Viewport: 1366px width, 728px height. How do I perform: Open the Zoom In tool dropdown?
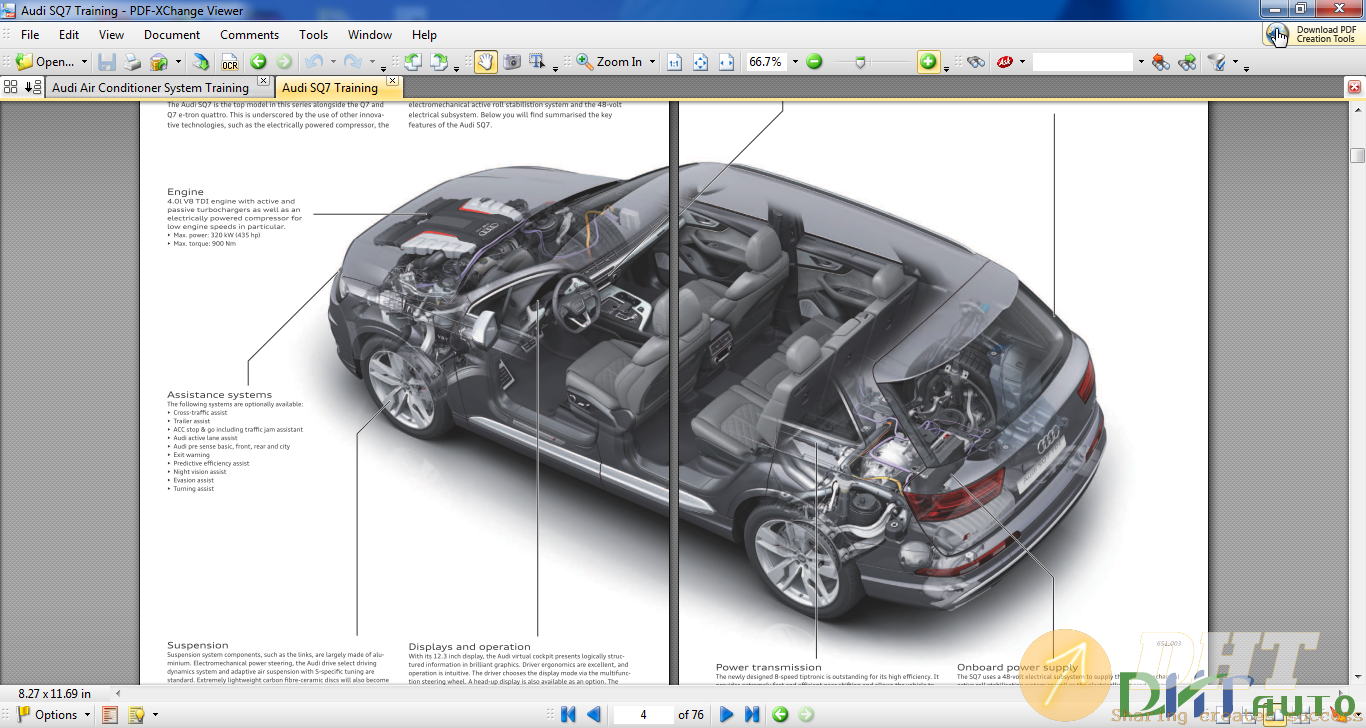[652, 62]
